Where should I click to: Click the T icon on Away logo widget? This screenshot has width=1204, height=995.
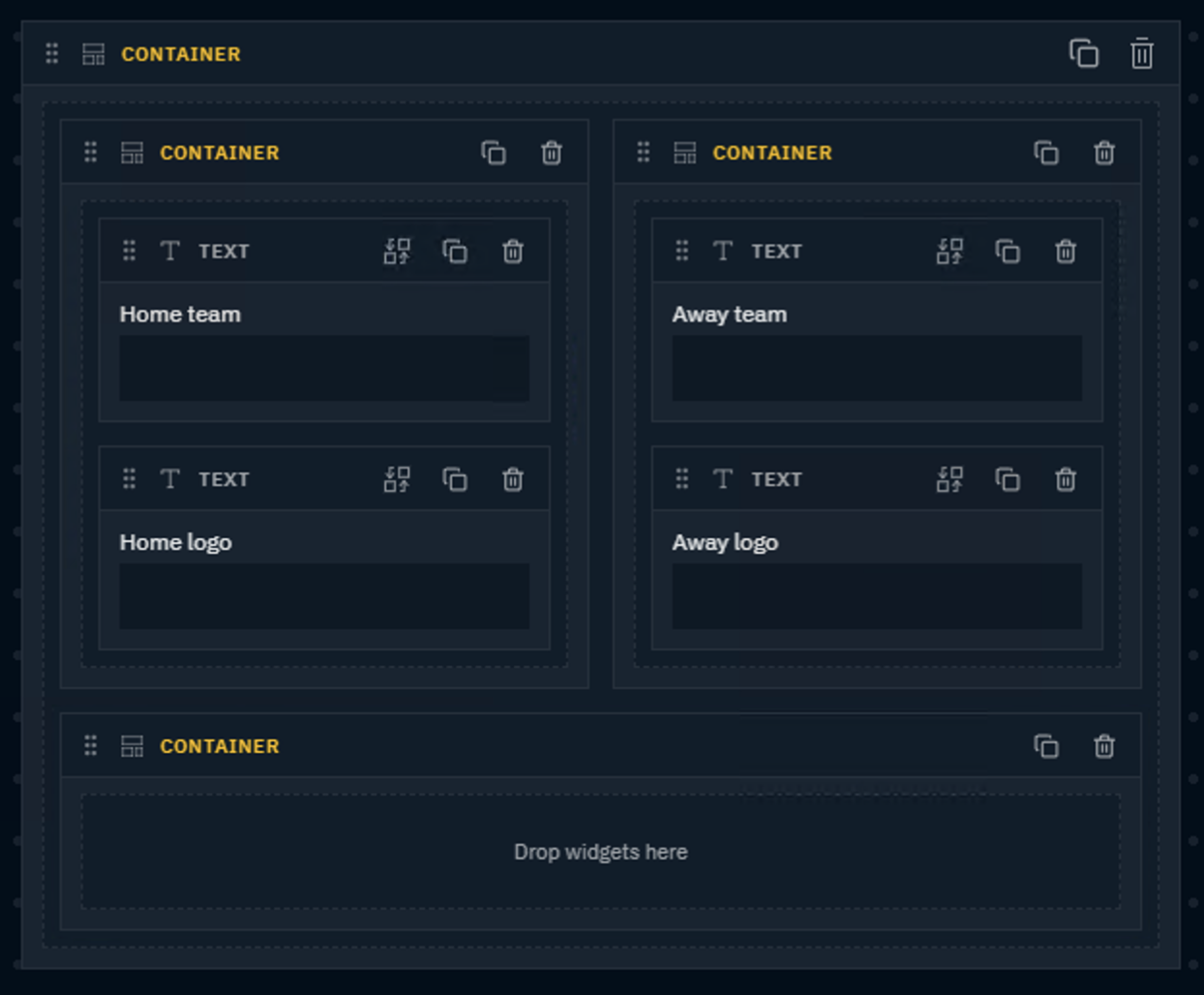[723, 478]
